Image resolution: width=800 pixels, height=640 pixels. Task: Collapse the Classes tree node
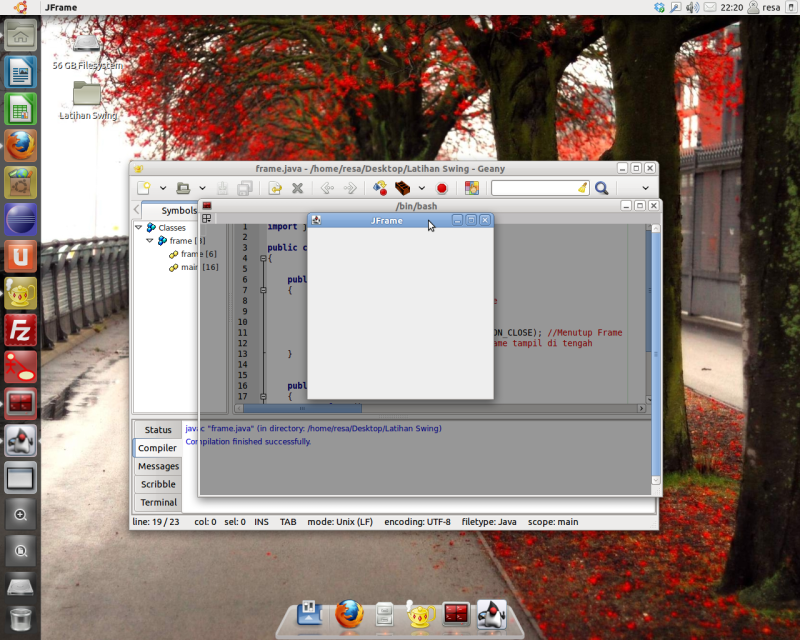[x=139, y=227]
